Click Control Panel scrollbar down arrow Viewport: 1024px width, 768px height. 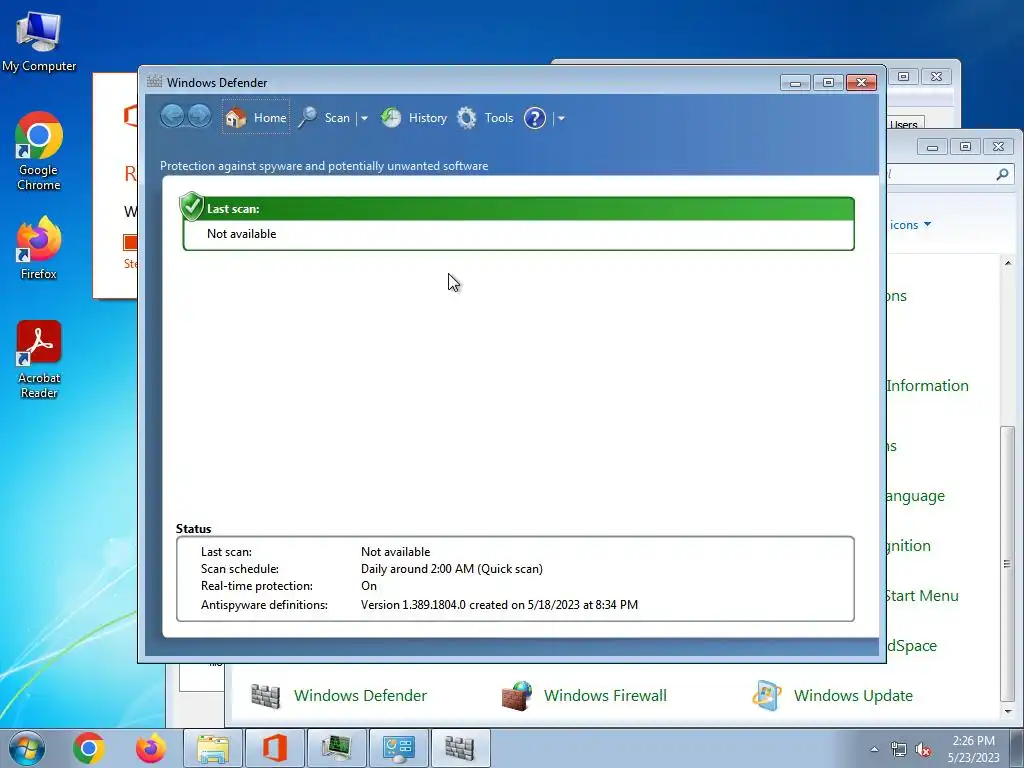point(1008,711)
